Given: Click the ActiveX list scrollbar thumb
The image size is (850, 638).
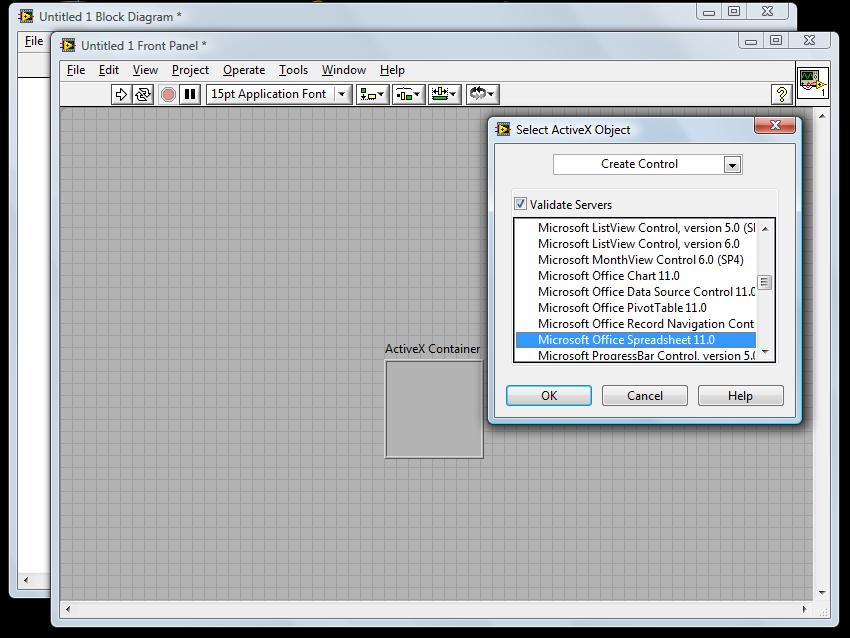Looking at the screenshot, I should (x=764, y=282).
